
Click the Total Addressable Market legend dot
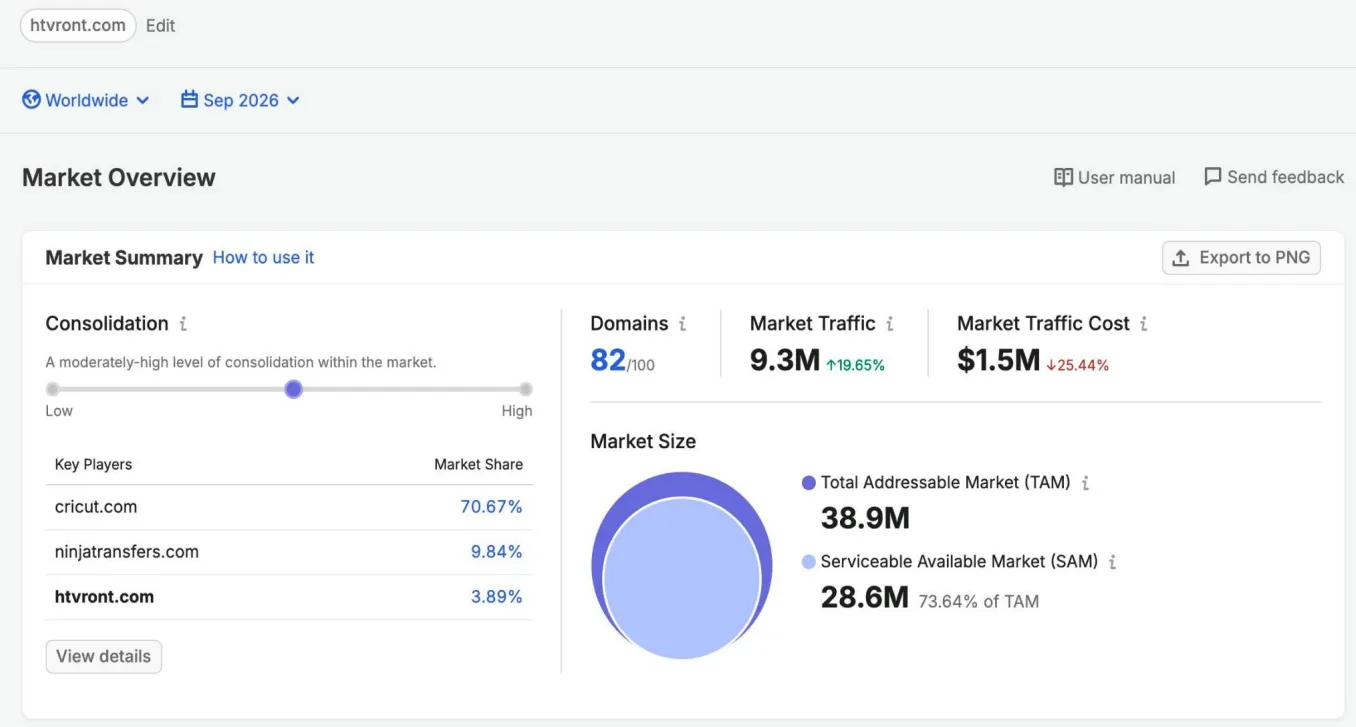pyautogui.click(x=809, y=483)
